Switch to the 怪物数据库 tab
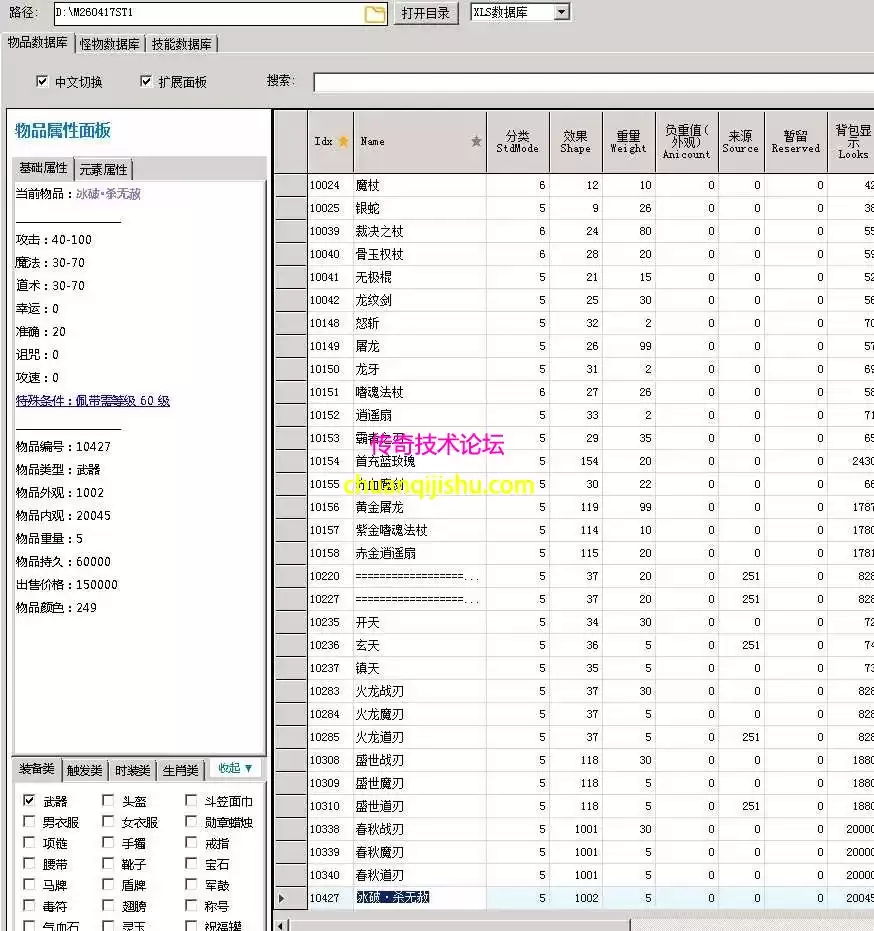The image size is (874, 931). (109, 44)
